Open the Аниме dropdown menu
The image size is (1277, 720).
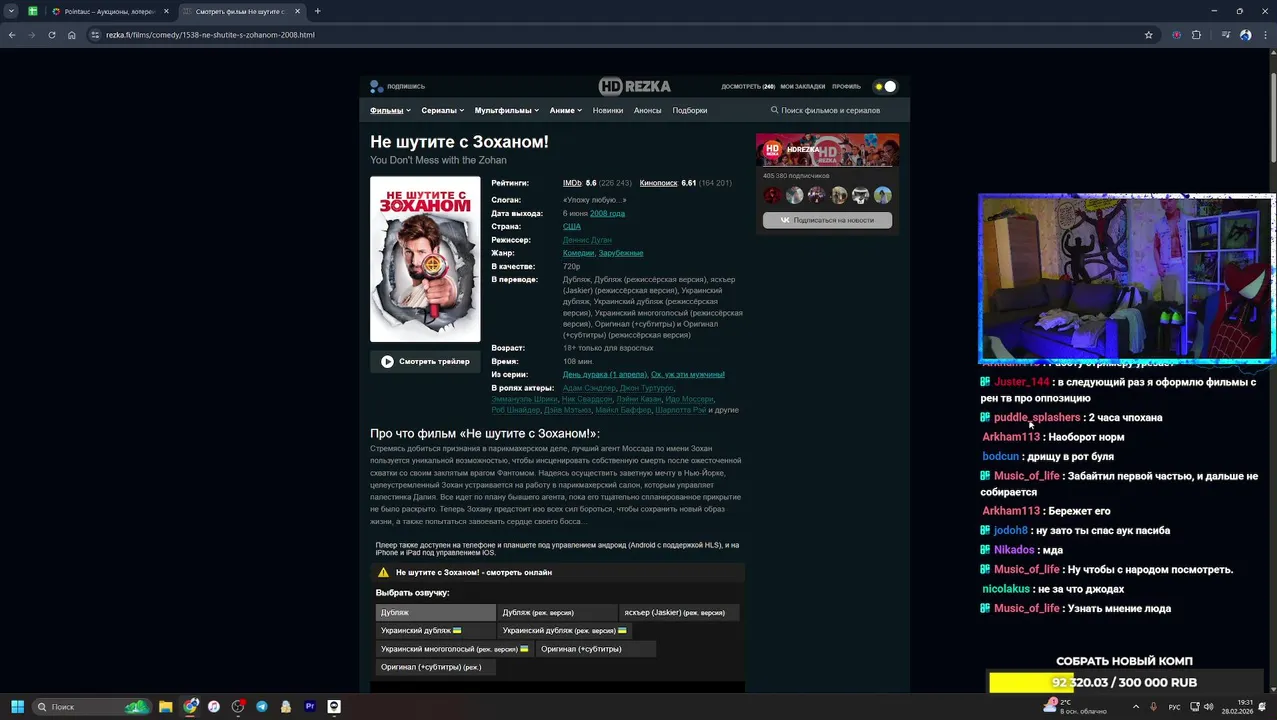point(566,110)
